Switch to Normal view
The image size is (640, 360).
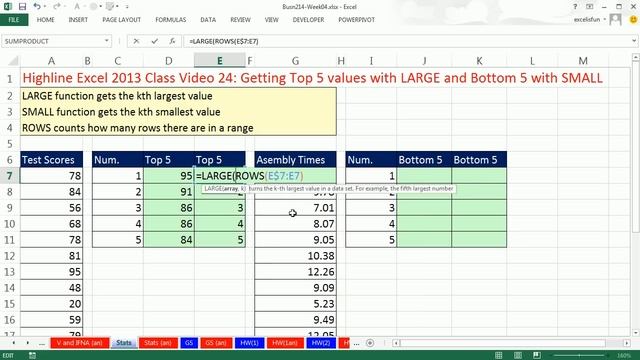coord(498,356)
